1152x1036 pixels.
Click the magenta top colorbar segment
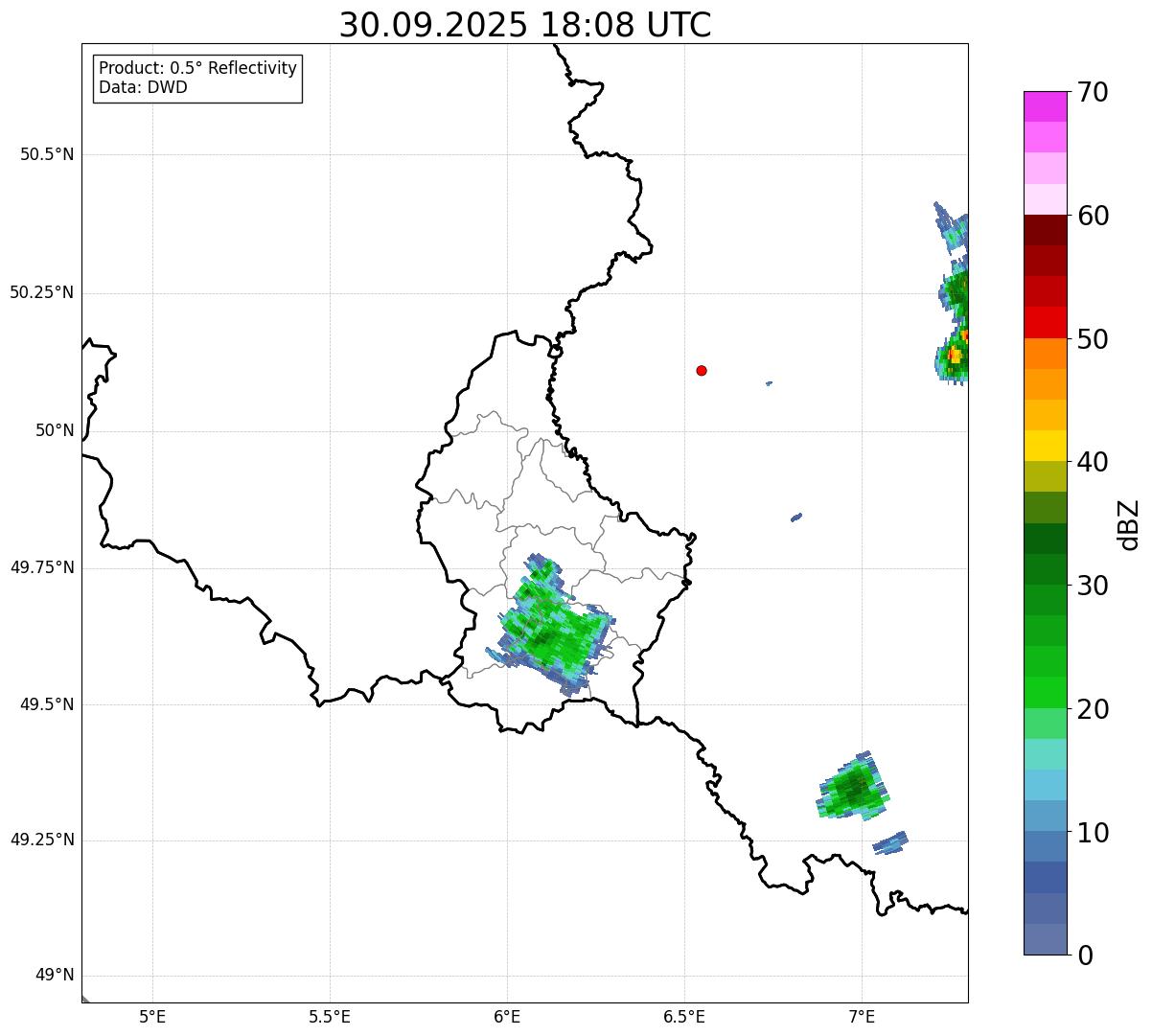click(1045, 106)
